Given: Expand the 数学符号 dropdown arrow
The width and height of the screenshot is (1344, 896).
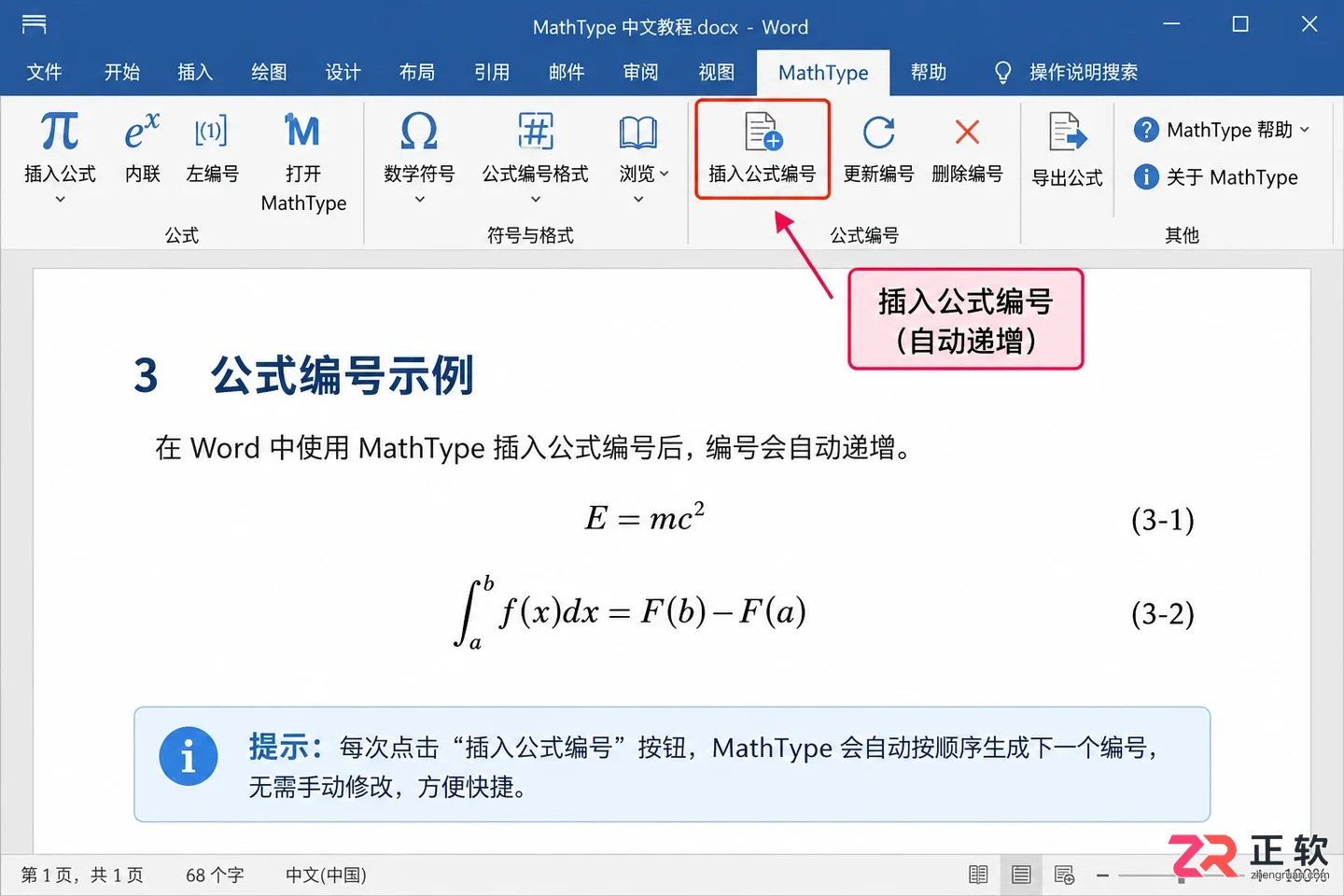Looking at the screenshot, I should pyautogui.click(x=419, y=199).
